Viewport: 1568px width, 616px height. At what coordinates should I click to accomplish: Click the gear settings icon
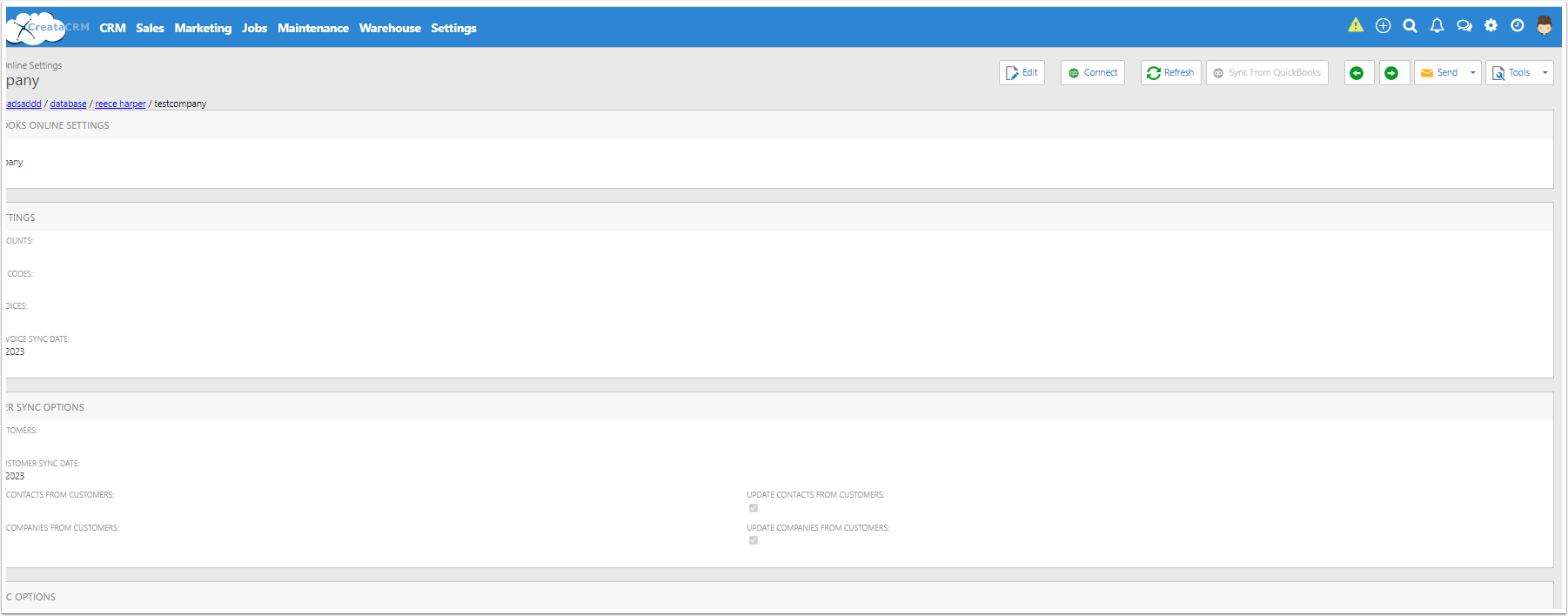coord(1491,25)
